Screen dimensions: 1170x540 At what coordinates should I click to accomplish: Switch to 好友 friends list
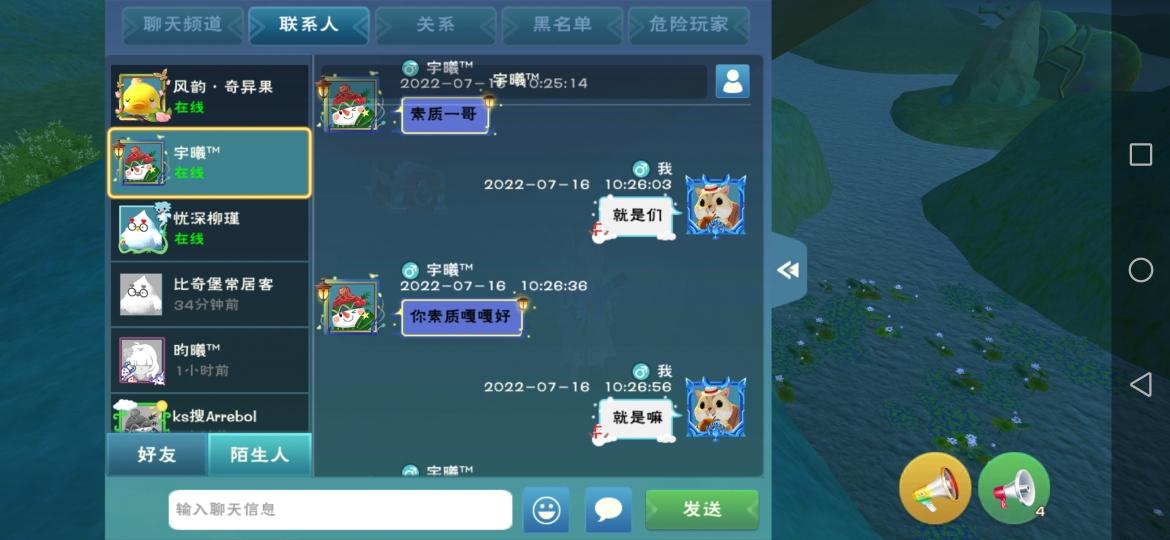pos(157,454)
